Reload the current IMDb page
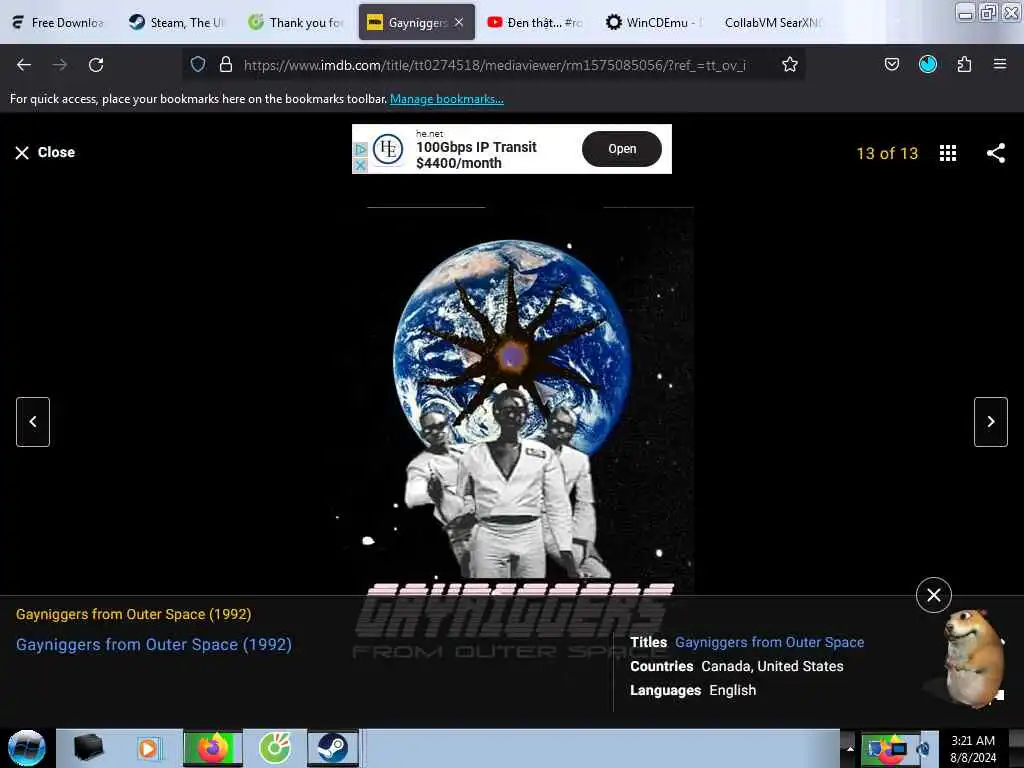 pyautogui.click(x=96, y=65)
